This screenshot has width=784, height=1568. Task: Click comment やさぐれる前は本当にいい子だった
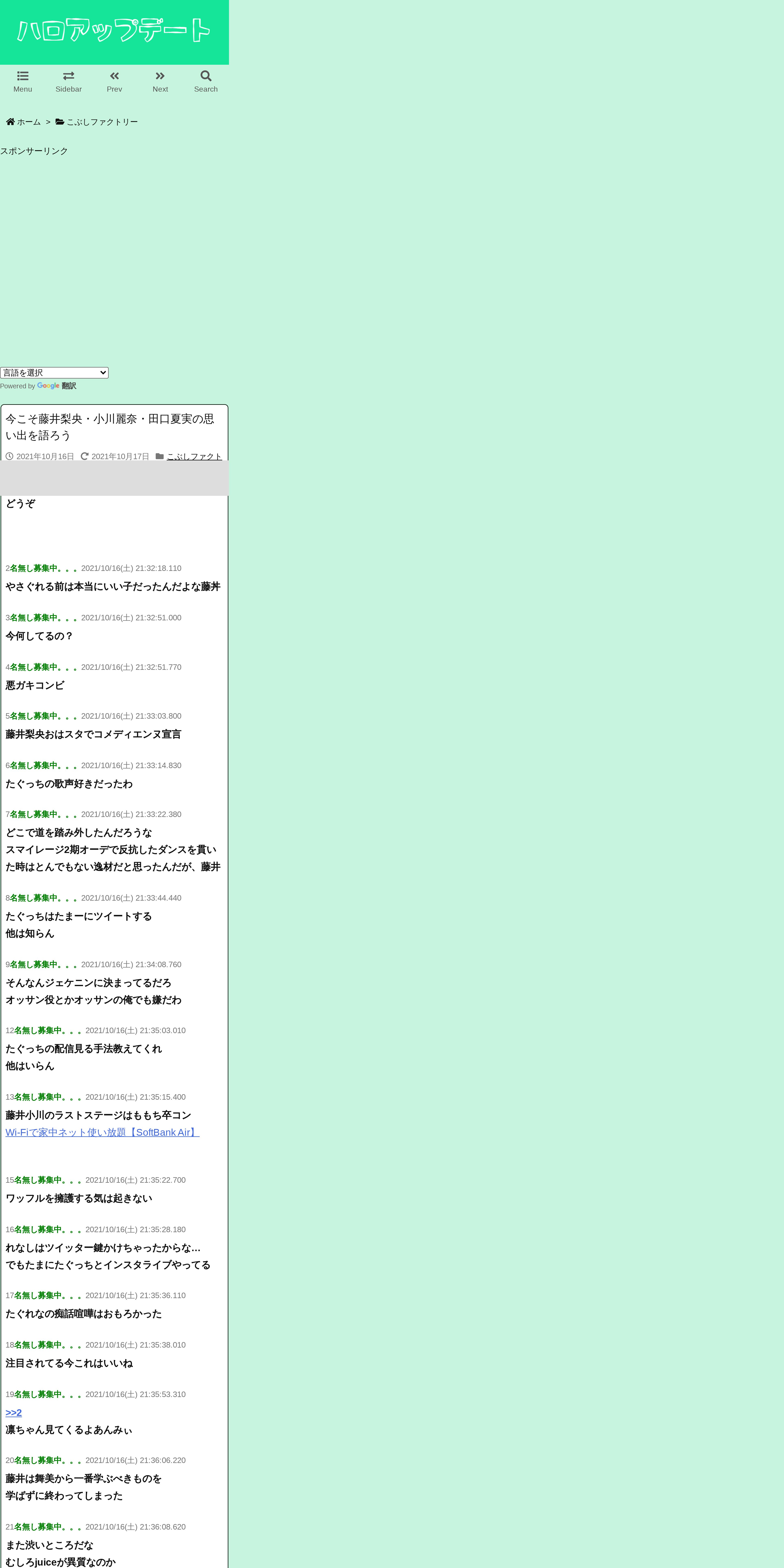click(113, 586)
